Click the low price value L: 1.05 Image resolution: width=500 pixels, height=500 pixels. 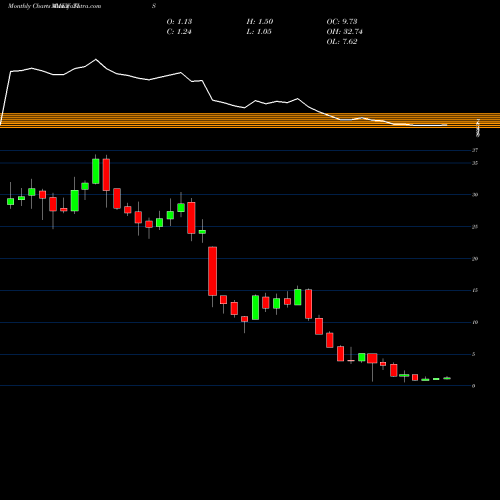pos(259,32)
